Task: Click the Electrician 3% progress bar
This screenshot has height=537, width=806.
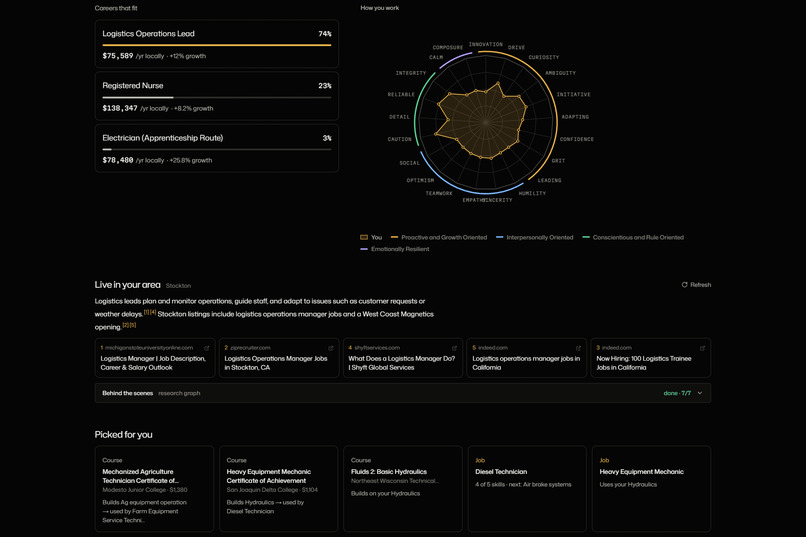Action: tap(216, 150)
